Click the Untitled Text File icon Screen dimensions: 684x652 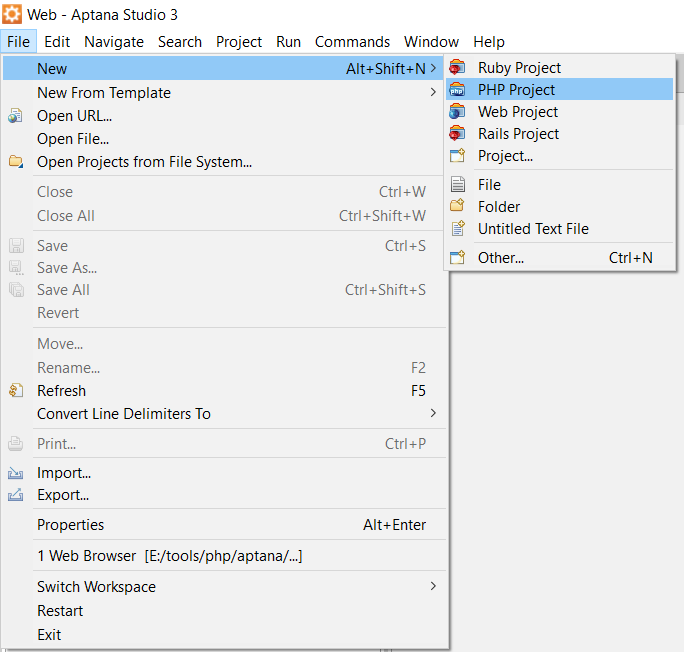click(x=458, y=229)
